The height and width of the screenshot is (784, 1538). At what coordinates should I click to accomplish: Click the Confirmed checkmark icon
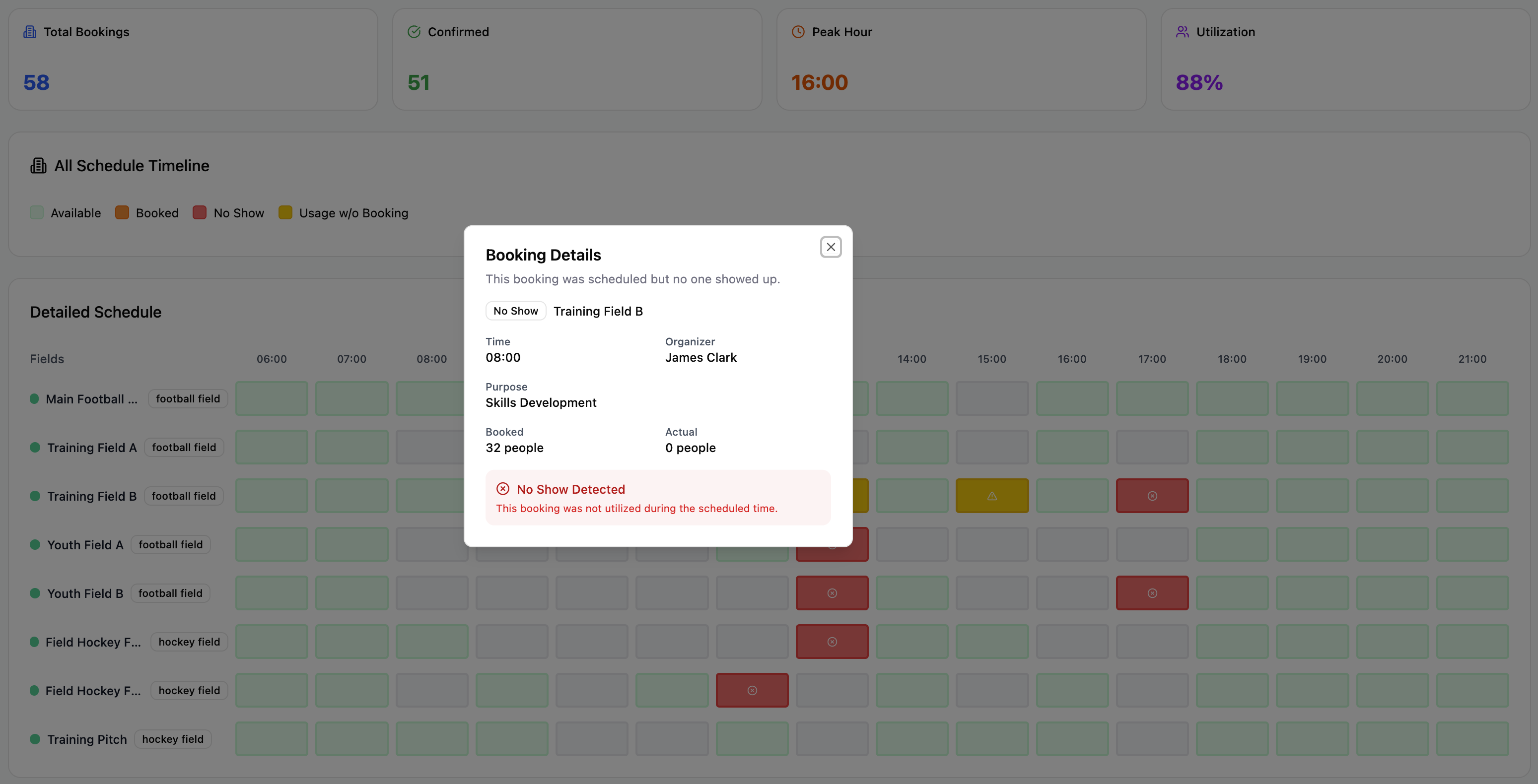(414, 32)
